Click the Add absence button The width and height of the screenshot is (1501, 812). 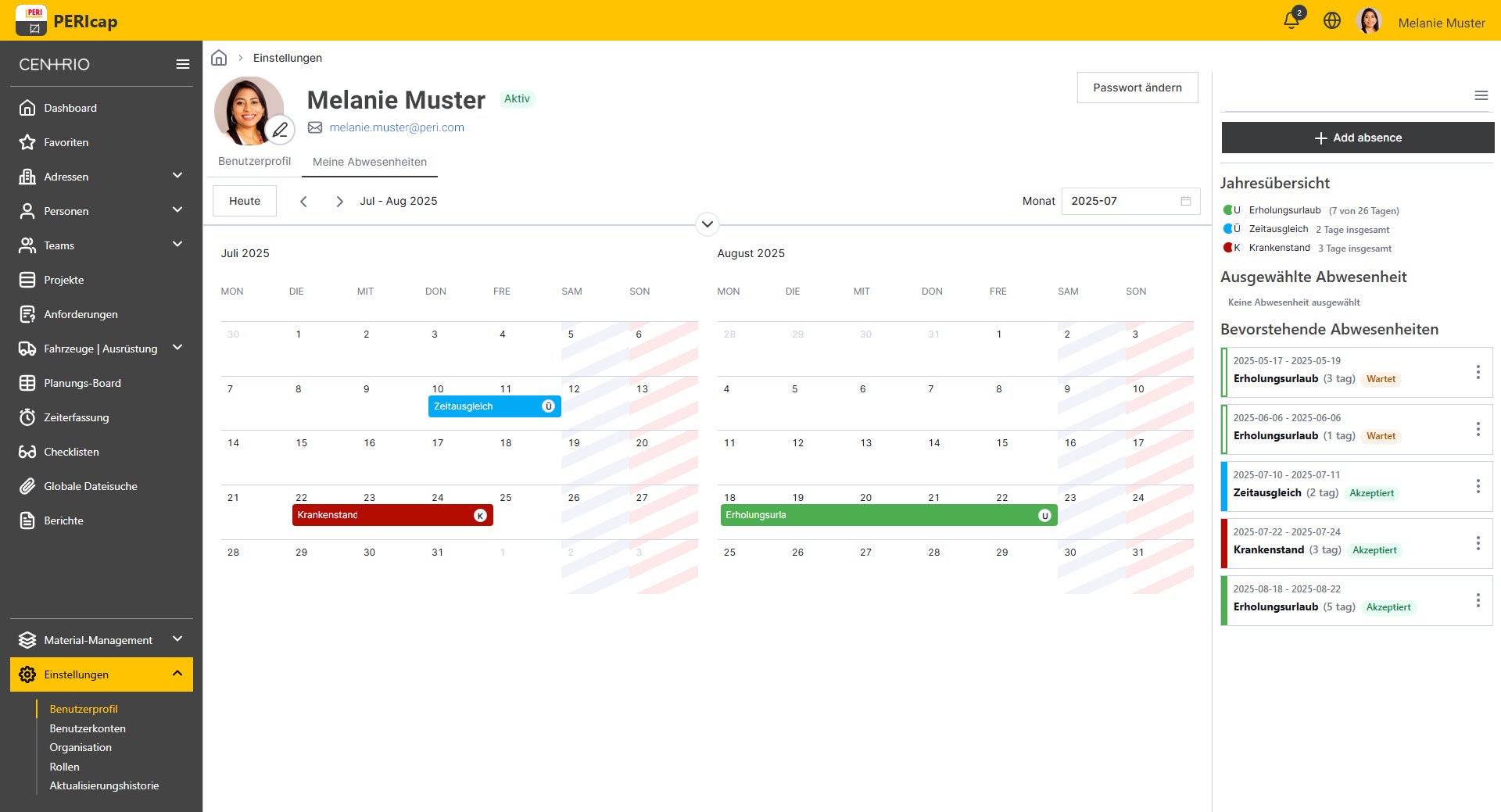click(1357, 138)
